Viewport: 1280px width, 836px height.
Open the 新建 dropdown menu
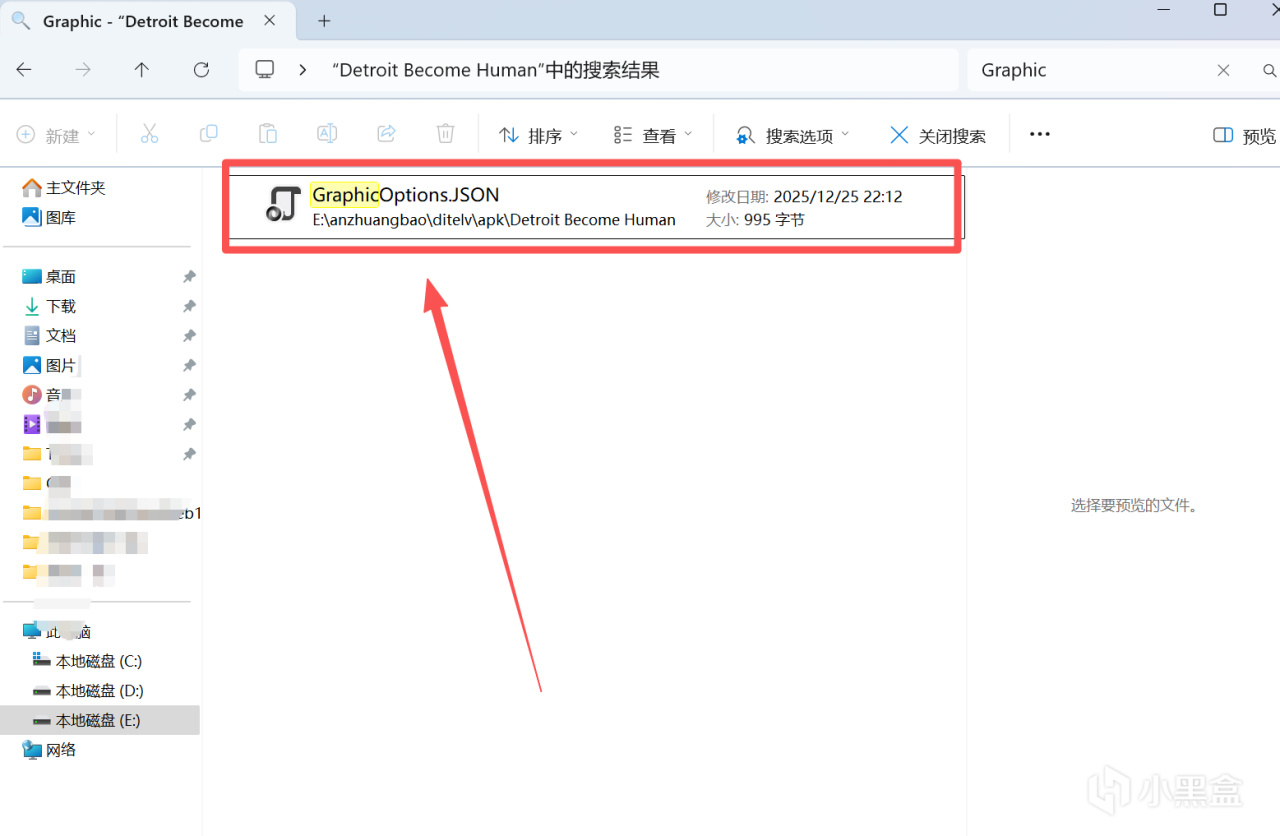57,135
